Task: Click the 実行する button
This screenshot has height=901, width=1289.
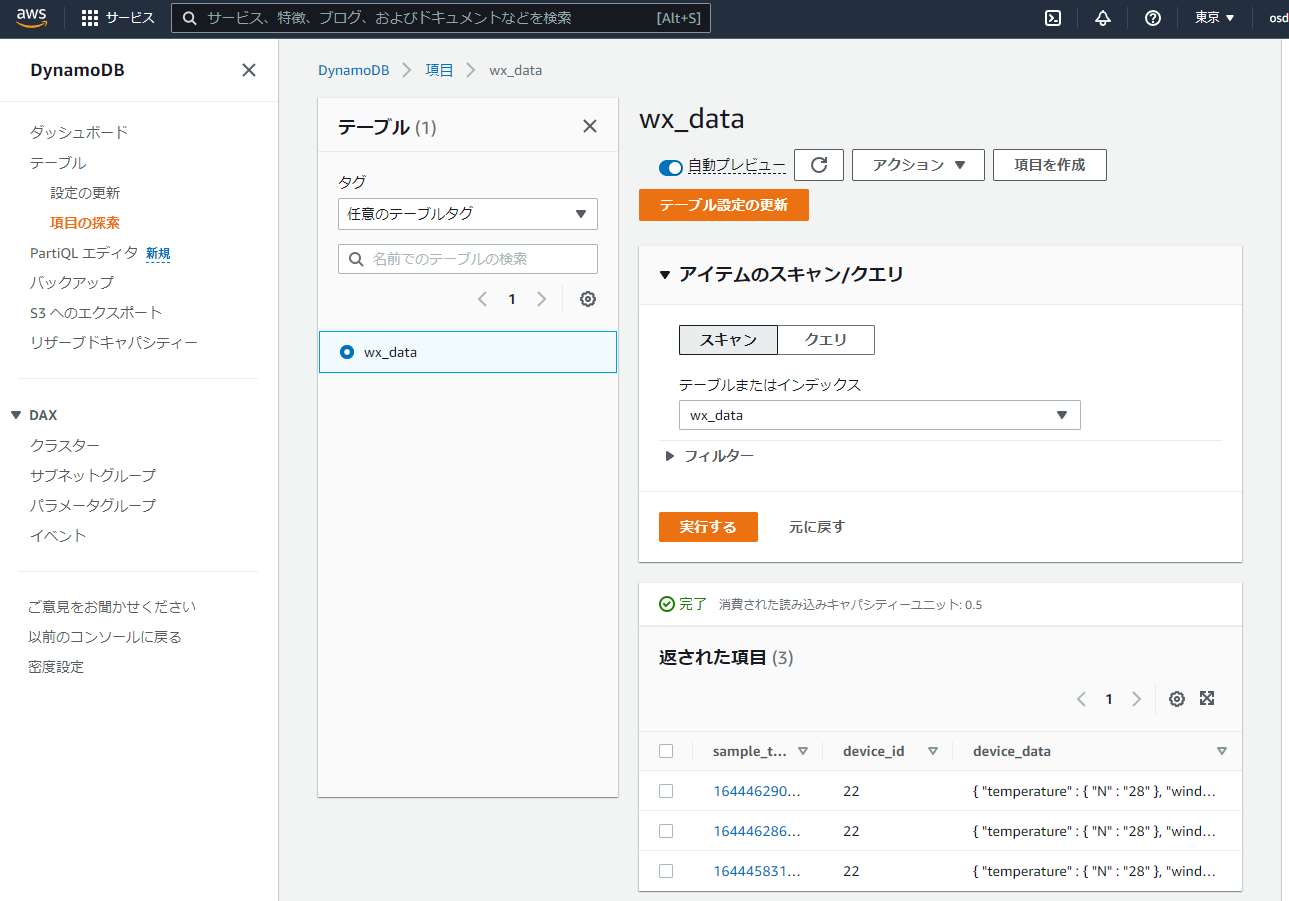Action: 708,527
